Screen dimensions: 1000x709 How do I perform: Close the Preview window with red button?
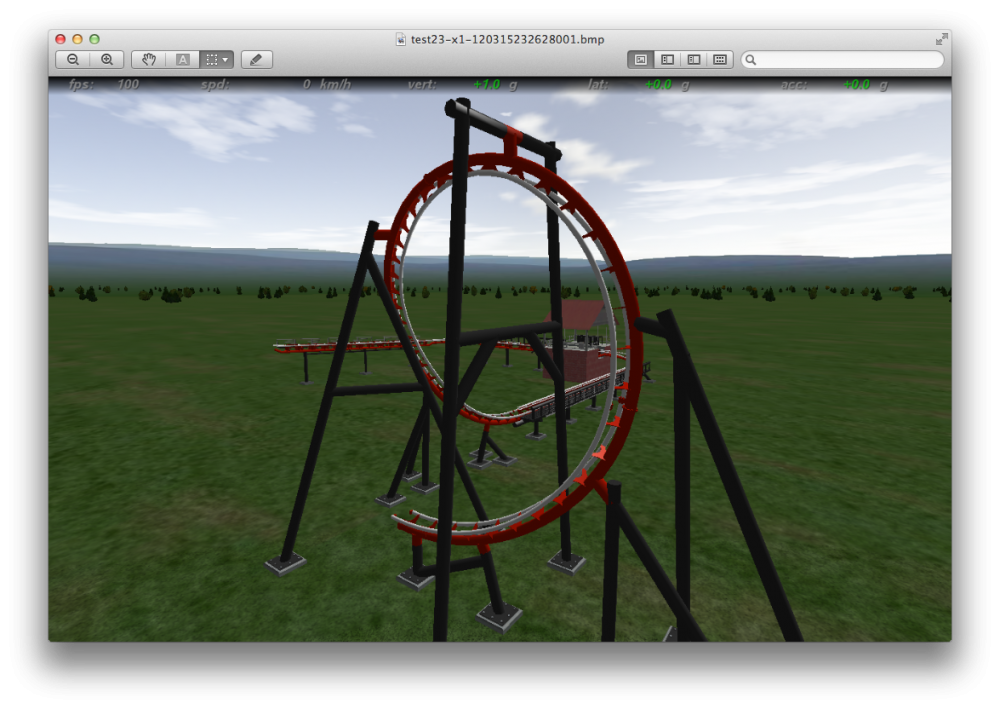pyautogui.click(x=60, y=39)
